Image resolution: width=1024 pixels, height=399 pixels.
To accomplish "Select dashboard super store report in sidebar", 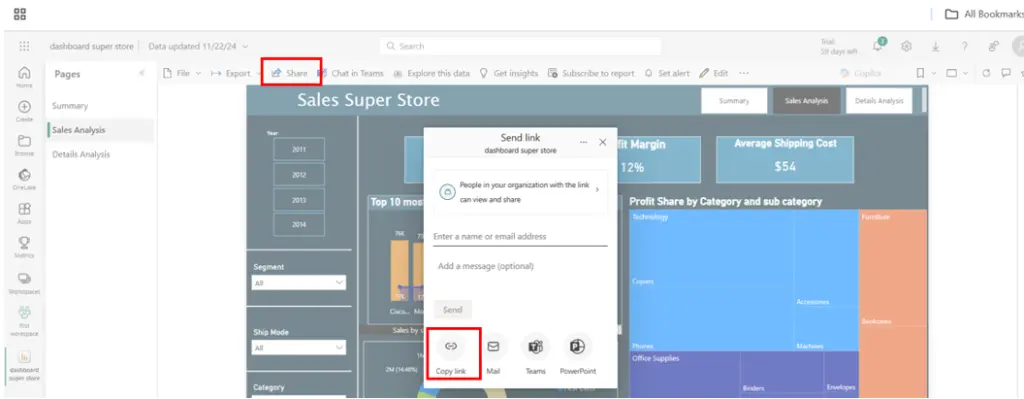I will pyautogui.click(x=24, y=366).
